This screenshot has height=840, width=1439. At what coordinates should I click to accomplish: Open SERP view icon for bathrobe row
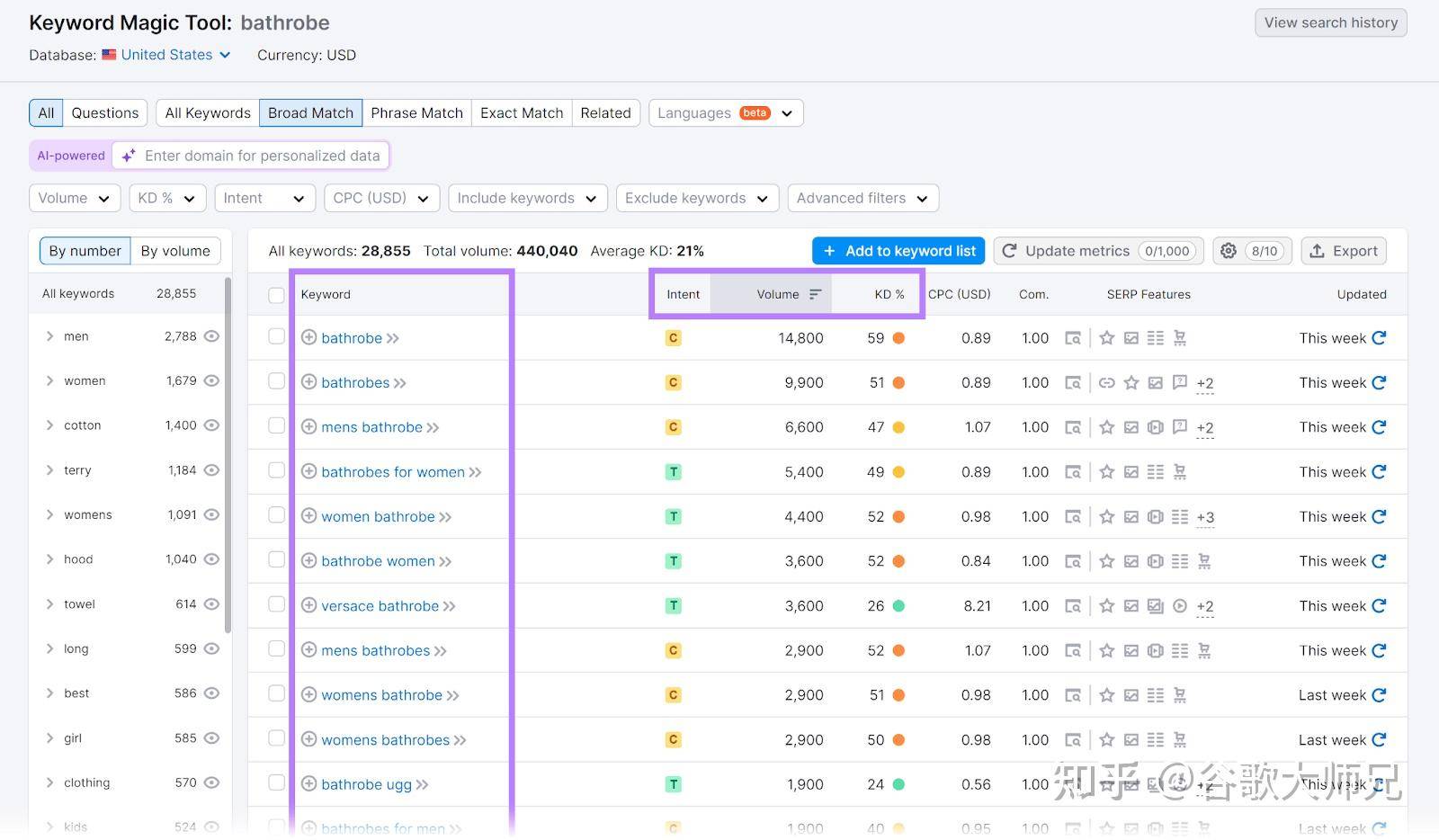click(x=1073, y=338)
